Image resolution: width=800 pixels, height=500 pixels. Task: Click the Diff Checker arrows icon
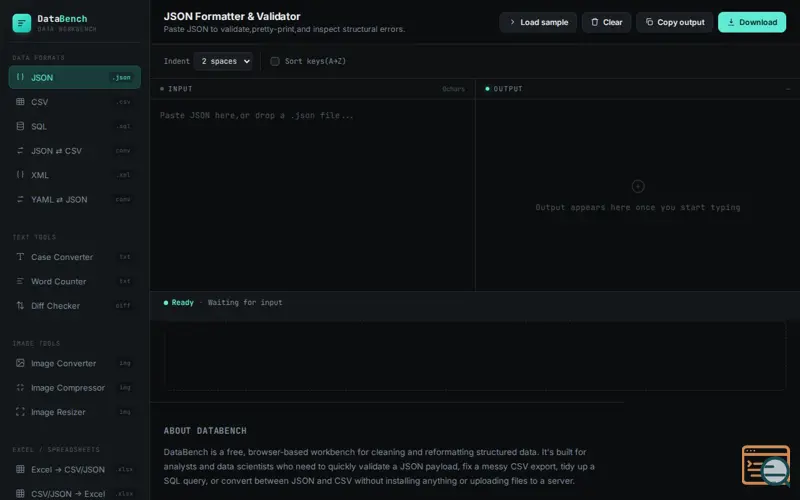click(x=20, y=306)
